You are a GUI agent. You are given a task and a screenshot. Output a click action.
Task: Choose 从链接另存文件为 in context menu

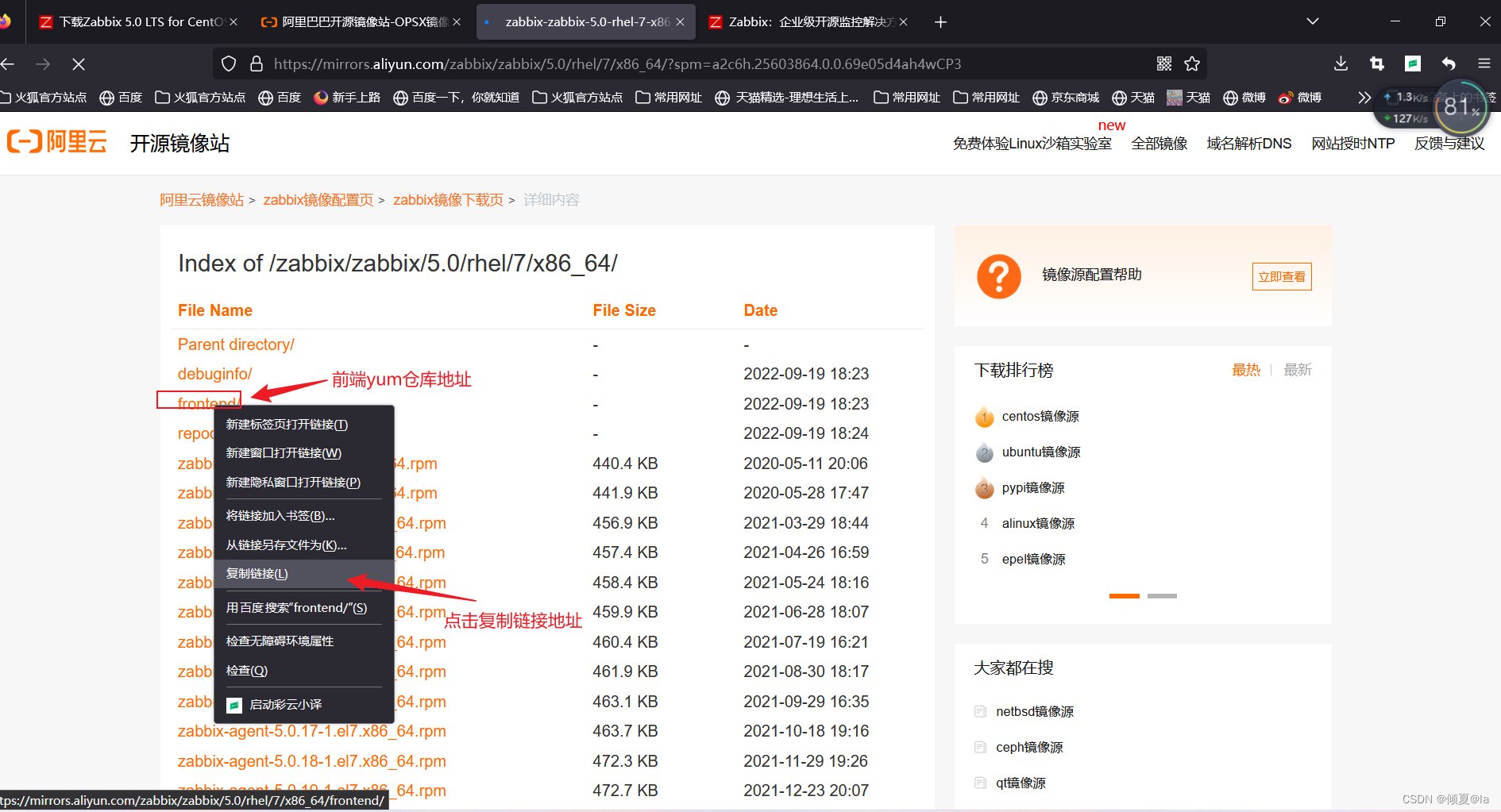click(304, 545)
